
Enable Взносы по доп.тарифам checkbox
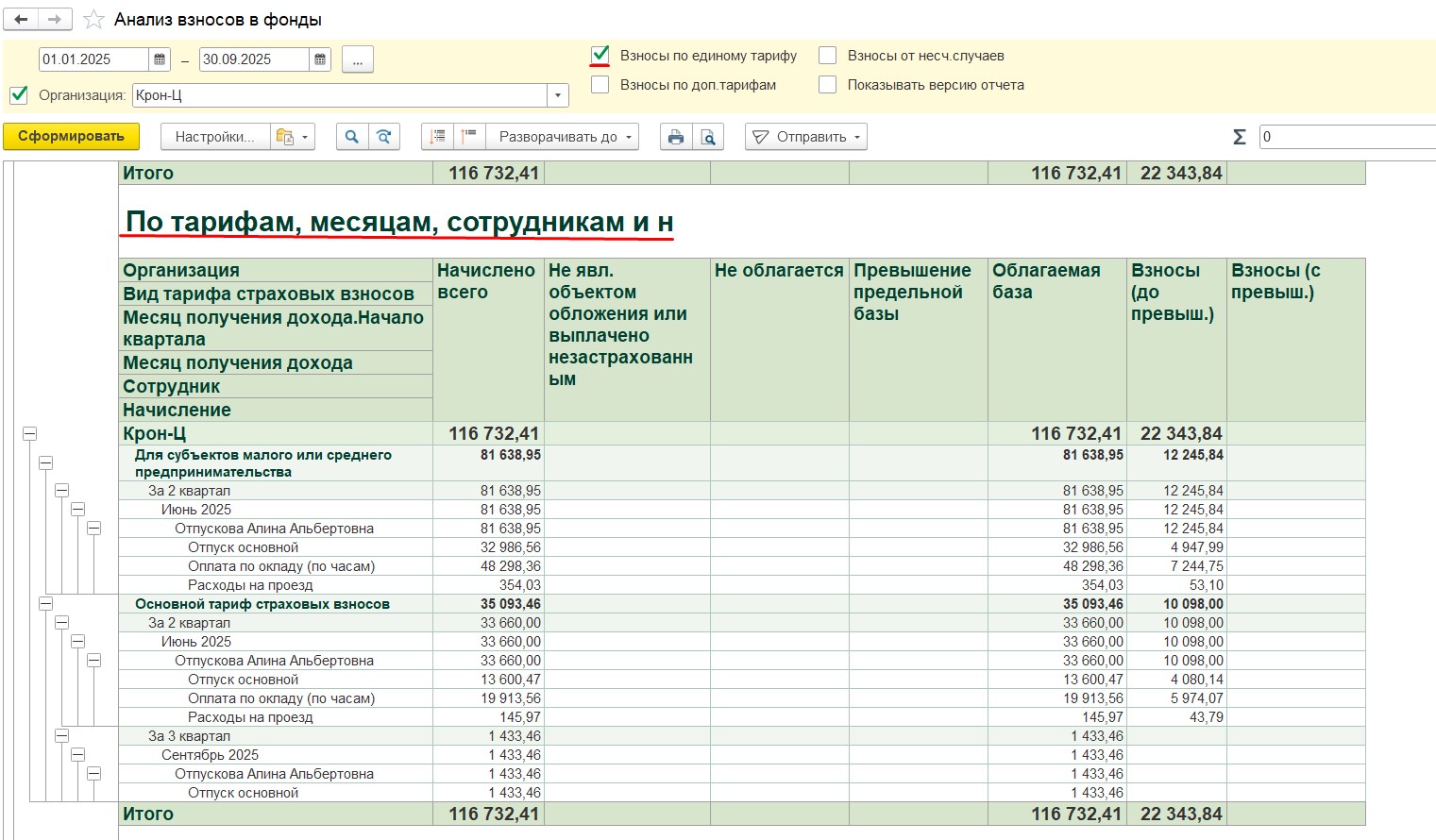(600, 85)
